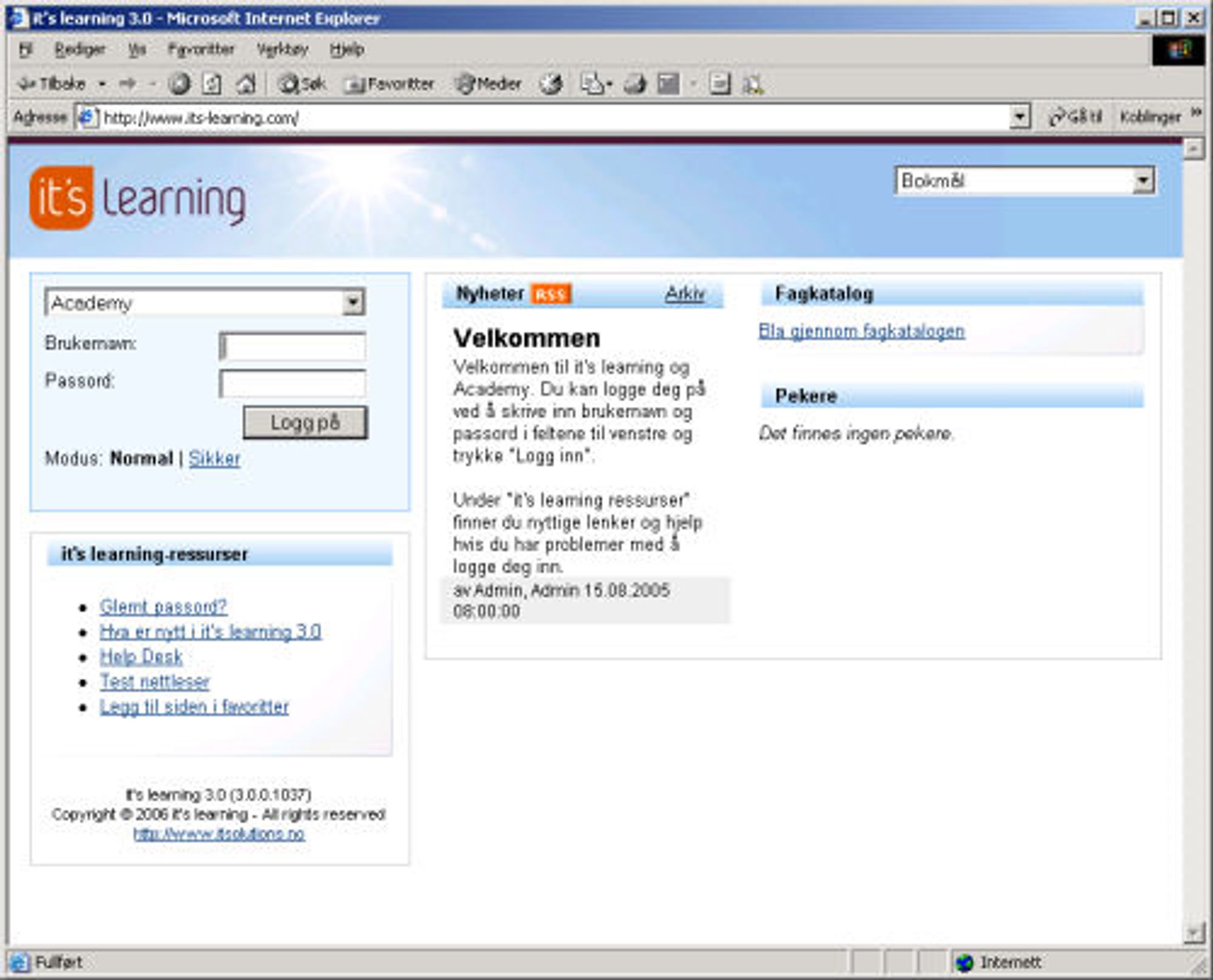
Task: Click the forward arrow toolbar button
Action: [x=127, y=84]
